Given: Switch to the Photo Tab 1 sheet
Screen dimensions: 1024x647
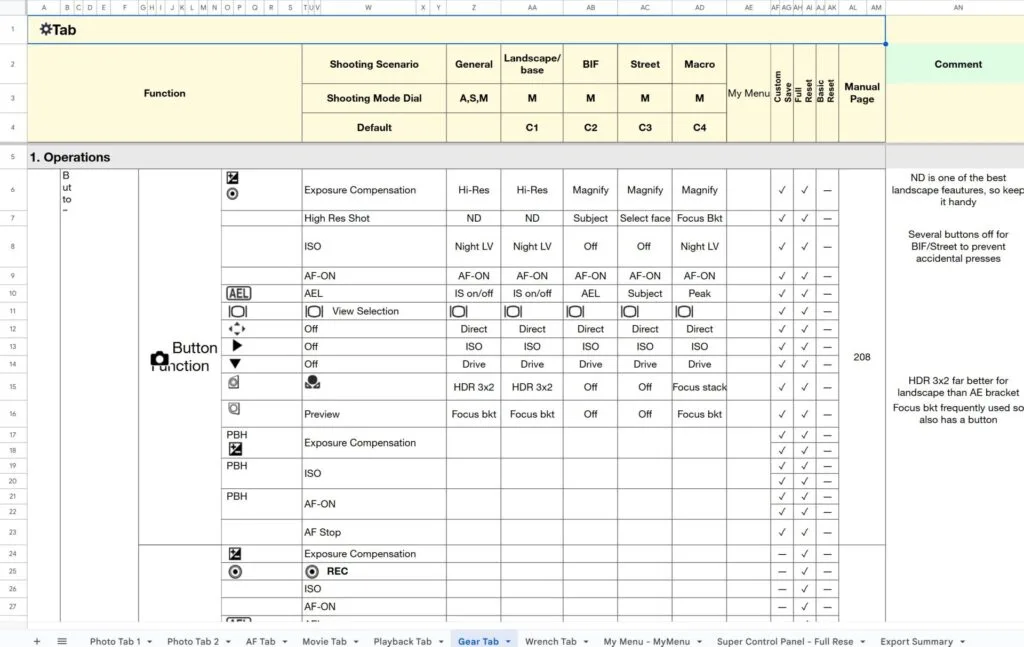Looking at the screenshot, I should click(x=115, y=641).
